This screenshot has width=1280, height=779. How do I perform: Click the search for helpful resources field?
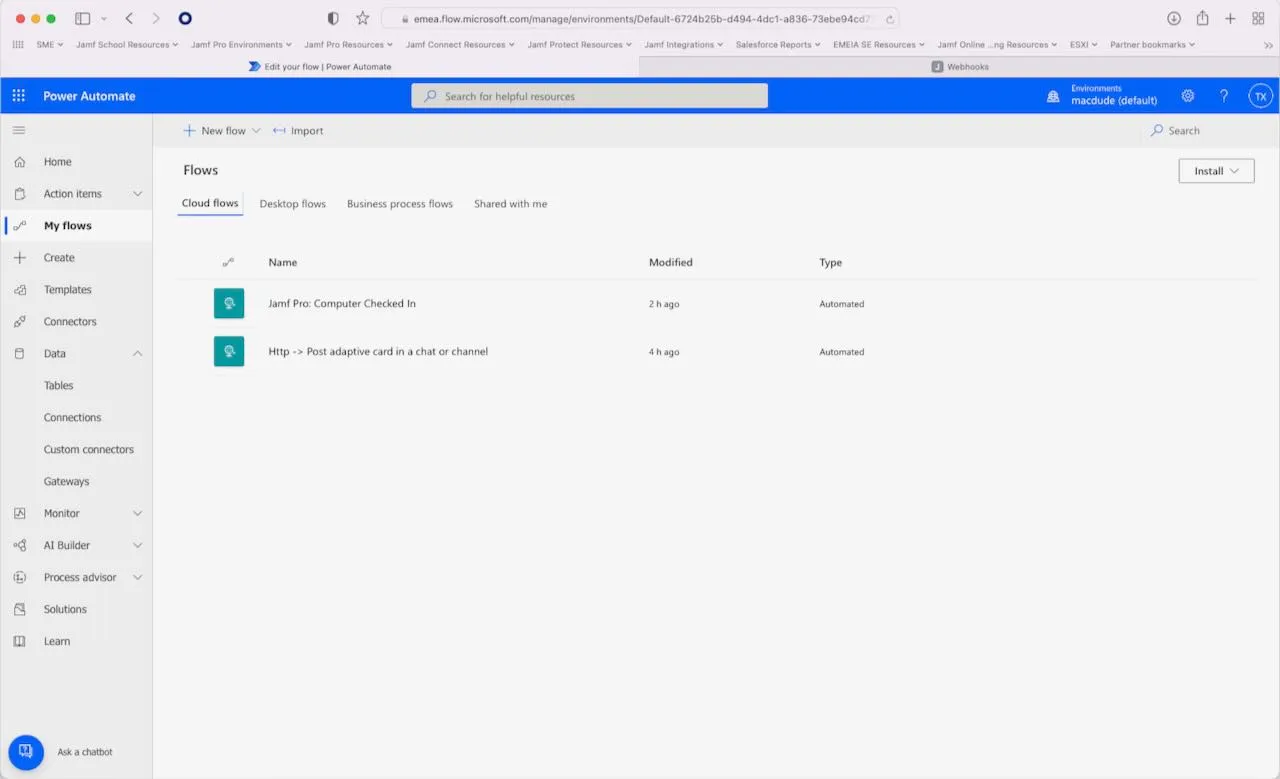(589, 95)
